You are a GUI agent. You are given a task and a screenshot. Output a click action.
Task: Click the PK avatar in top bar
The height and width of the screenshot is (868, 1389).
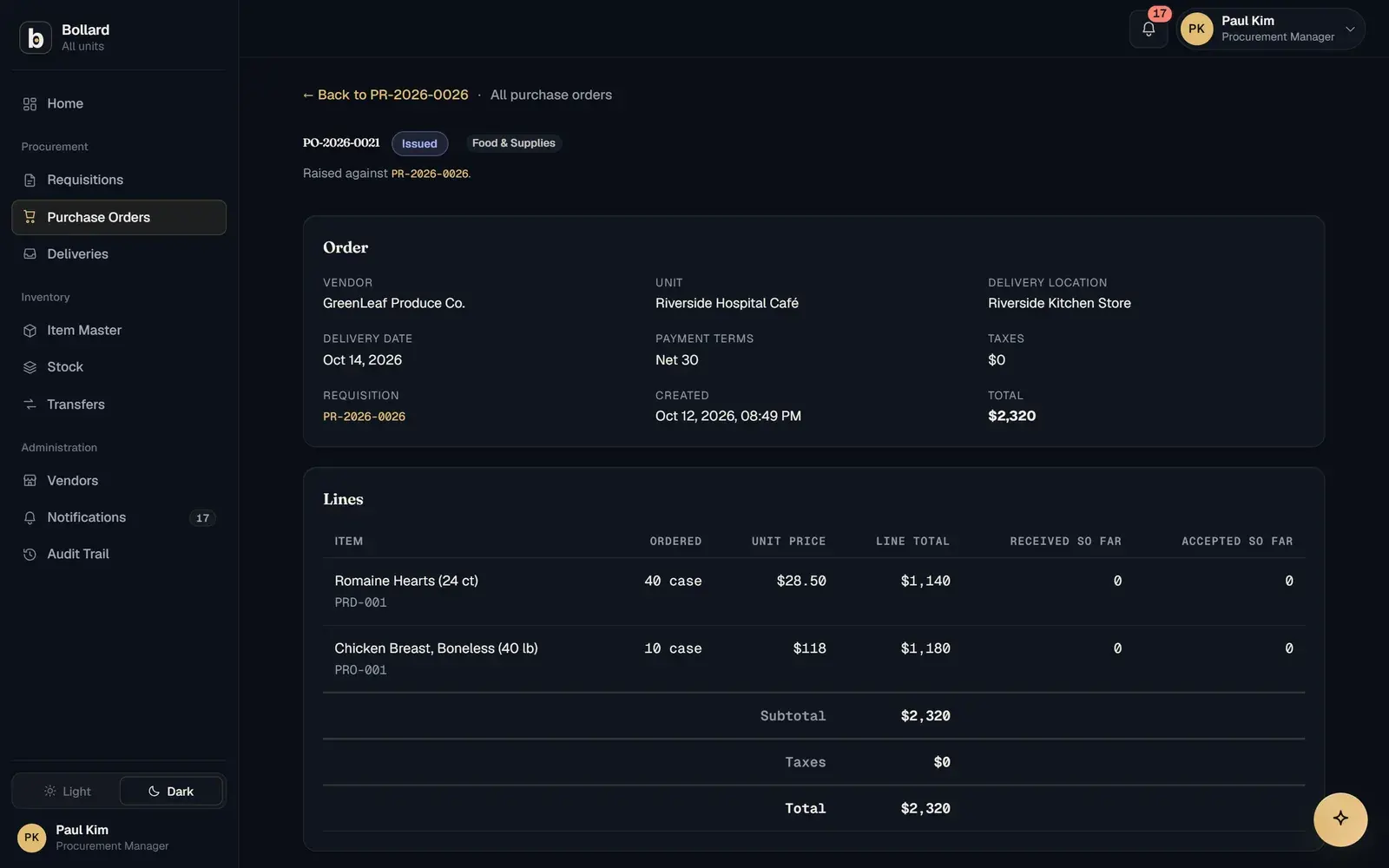tap(1196, 29)
